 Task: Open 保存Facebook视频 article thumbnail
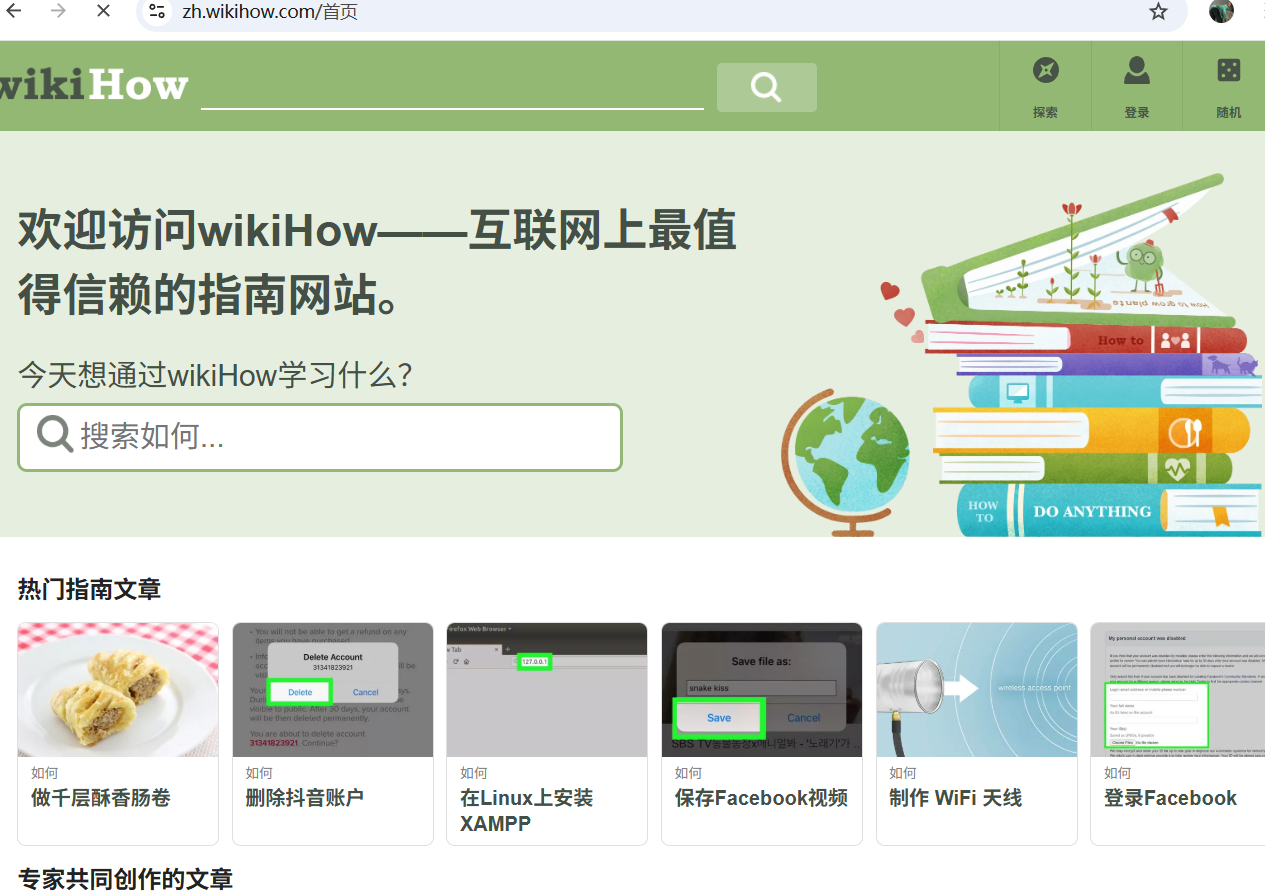762,690
